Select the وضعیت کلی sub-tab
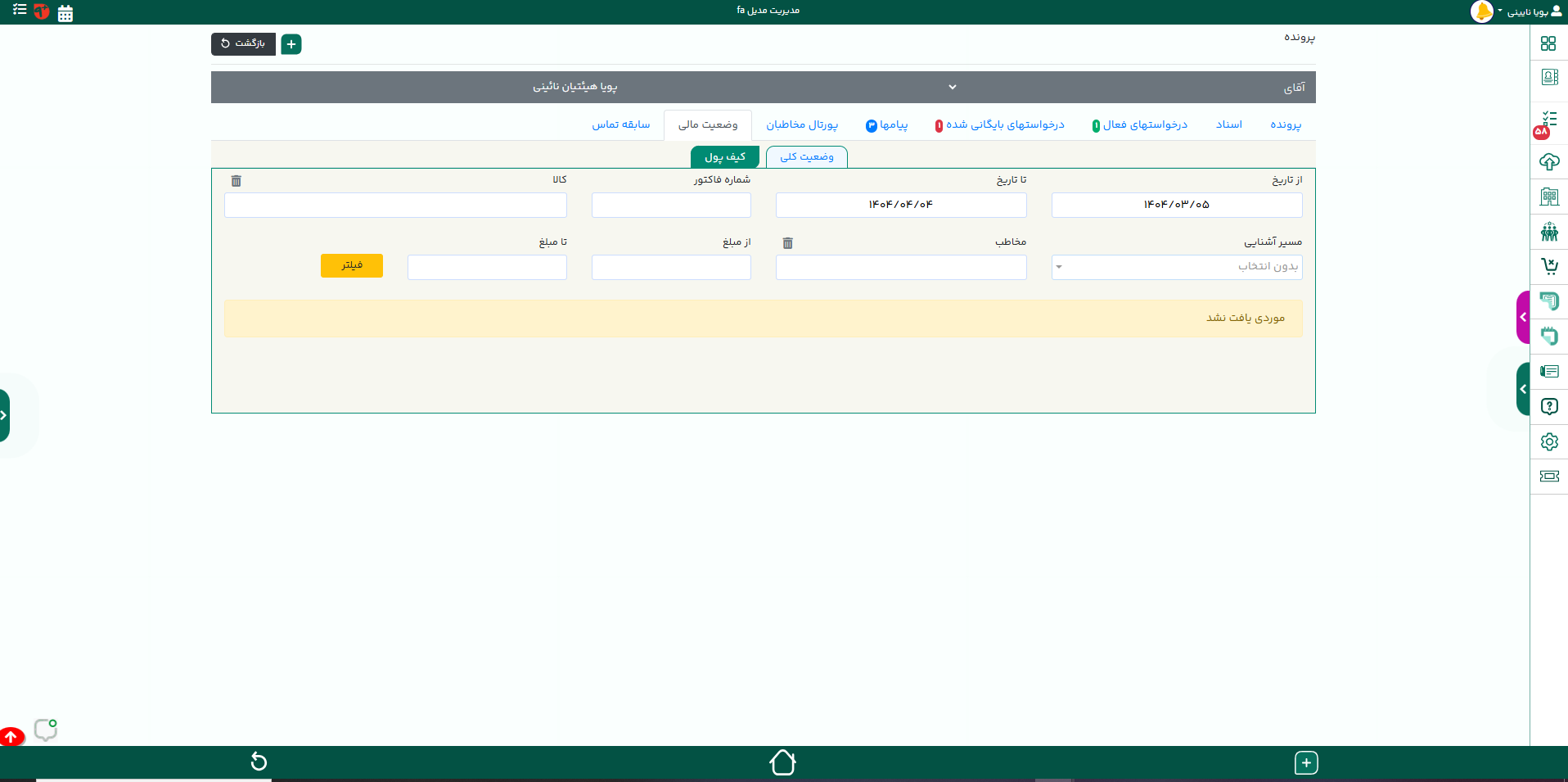 coord(806,157)
